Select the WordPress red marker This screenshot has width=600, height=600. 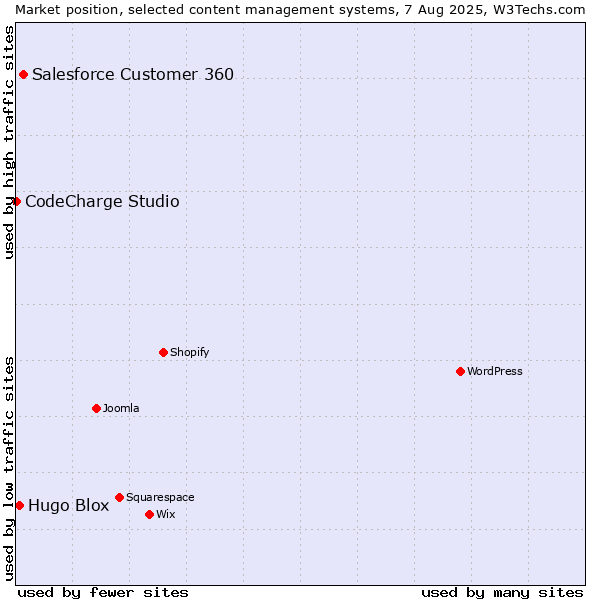(x=460, y=372)
